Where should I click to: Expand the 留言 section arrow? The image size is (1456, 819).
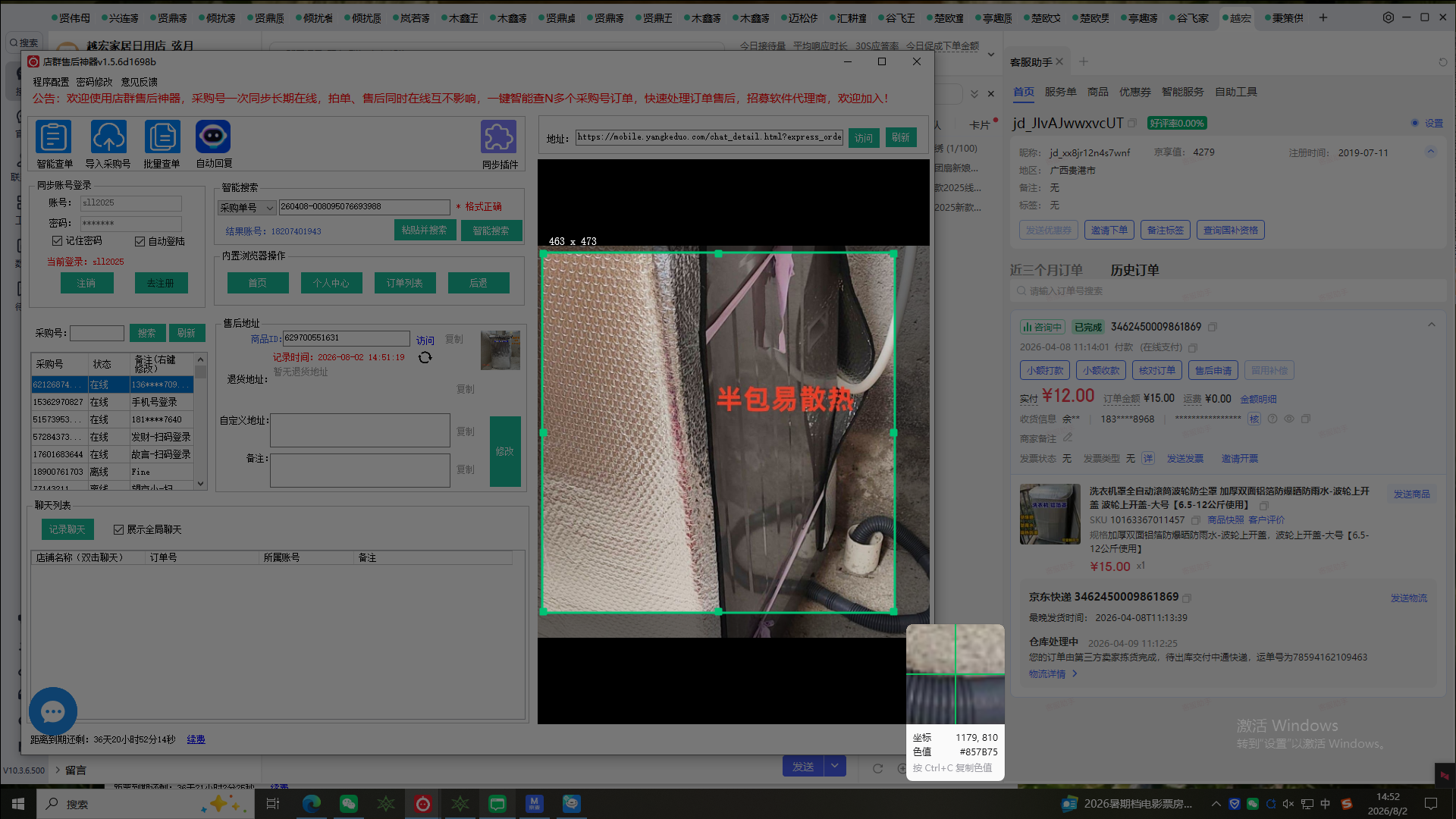(x=57, y=770)
